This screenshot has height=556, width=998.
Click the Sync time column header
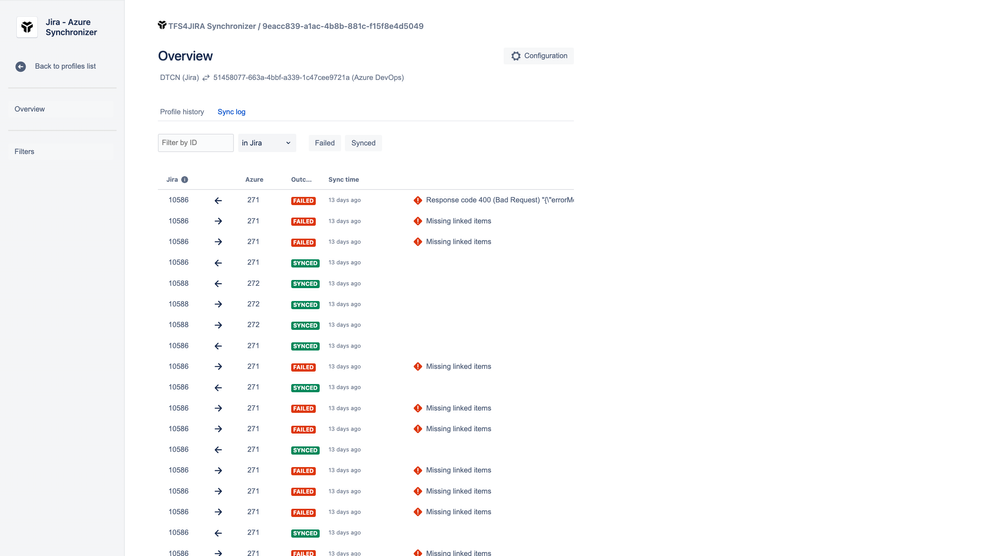click(x=344, y=179)
